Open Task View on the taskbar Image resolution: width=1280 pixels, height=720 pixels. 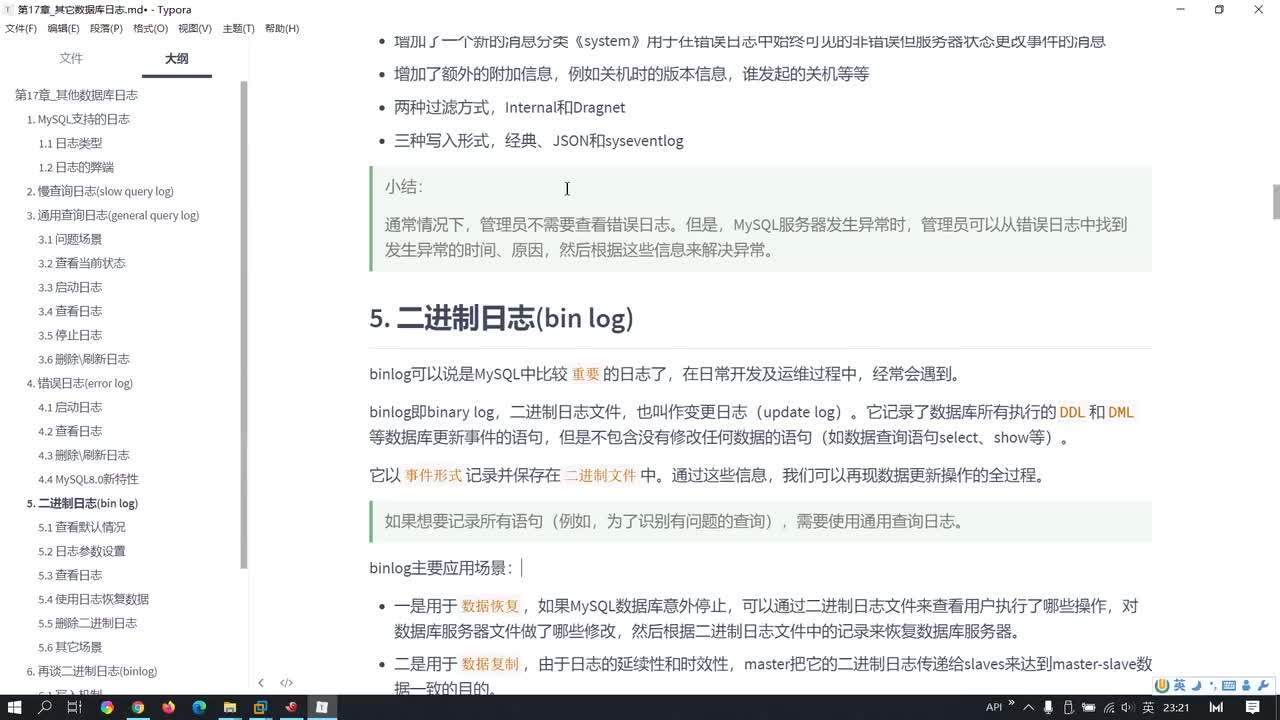(74, 707)
